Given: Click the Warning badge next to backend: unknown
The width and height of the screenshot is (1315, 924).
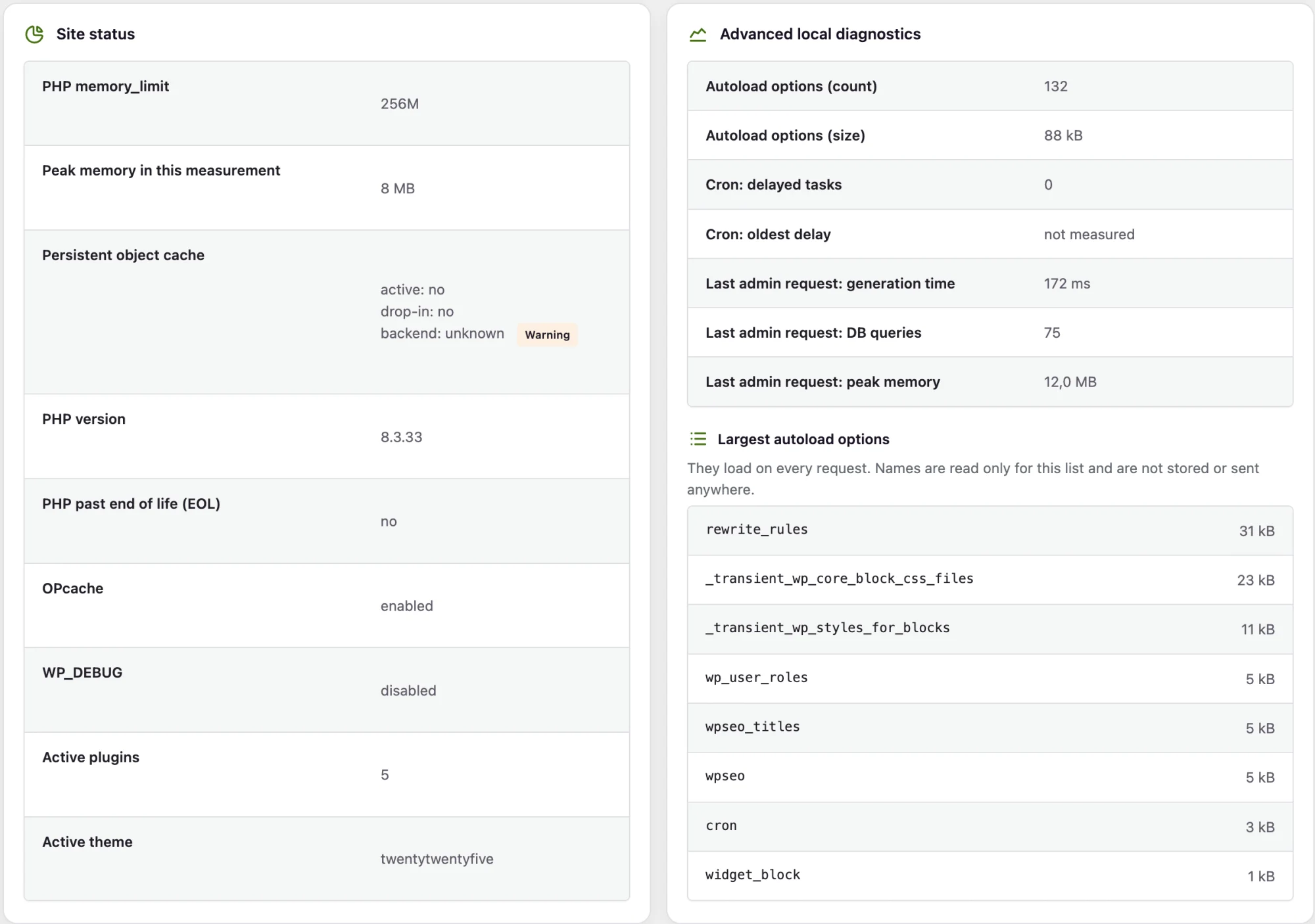Looking at the screenshot, I should (x=547, y=335).
